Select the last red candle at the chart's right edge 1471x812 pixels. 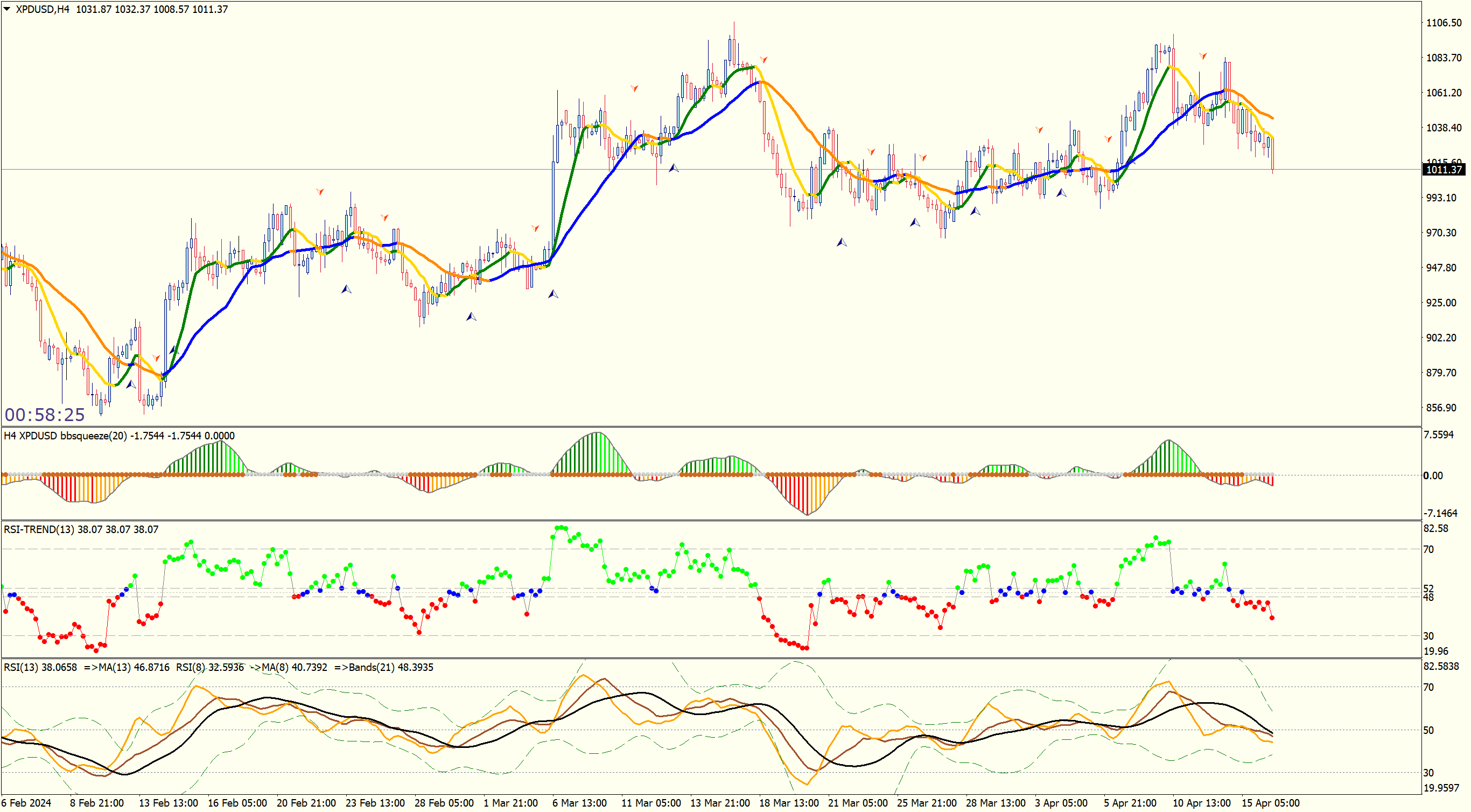pos(1272,153)
